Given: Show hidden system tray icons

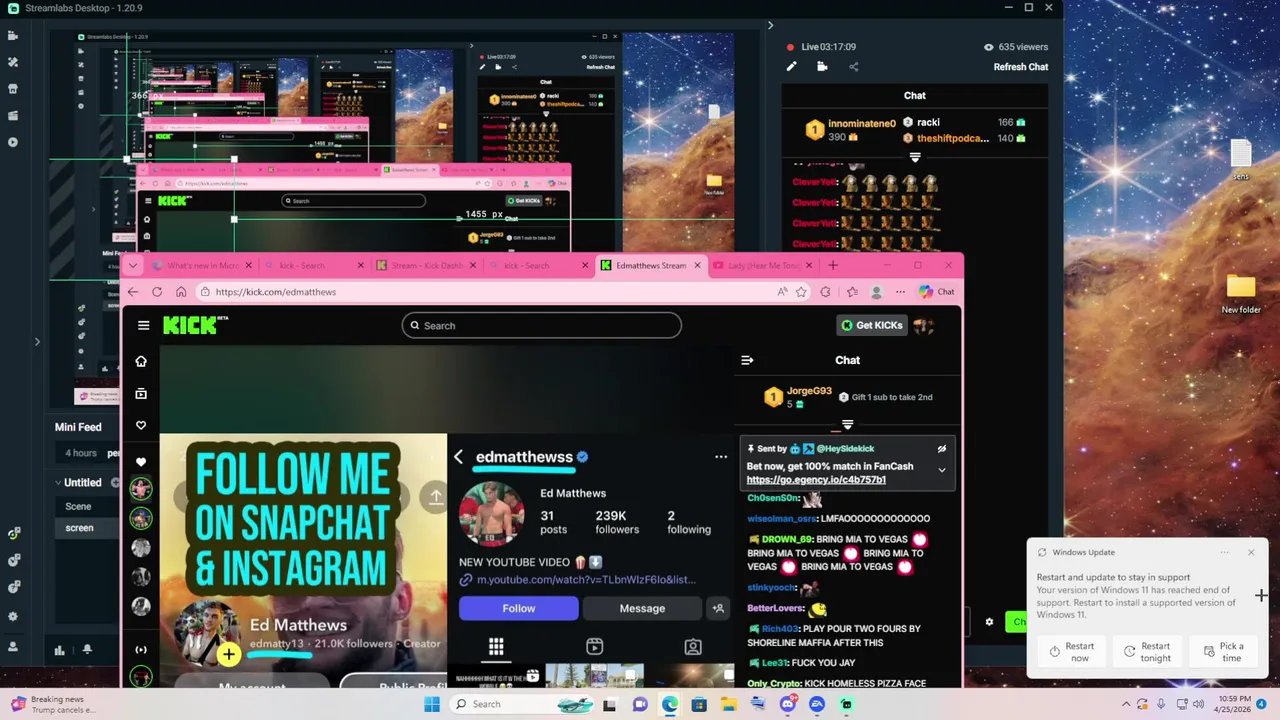Looking at the screenshot, I should (1126, 704).
